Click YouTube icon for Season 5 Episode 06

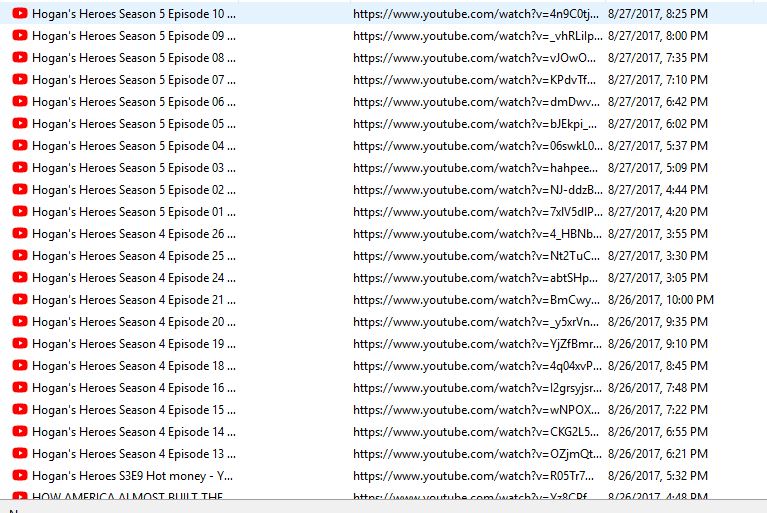(20, 101)
